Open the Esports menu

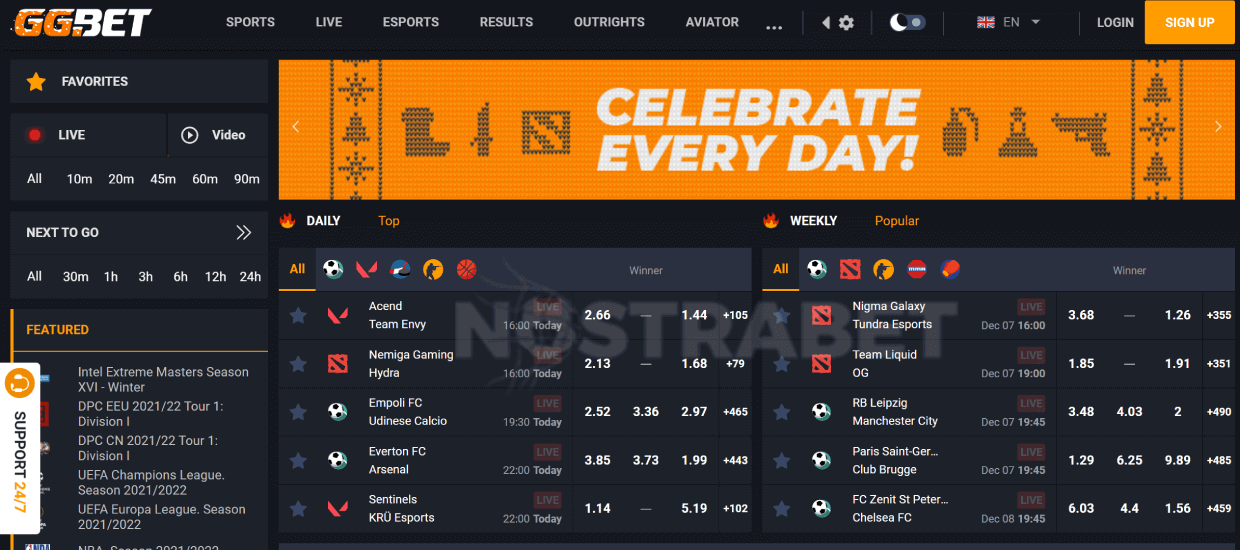tap(411, 22)
